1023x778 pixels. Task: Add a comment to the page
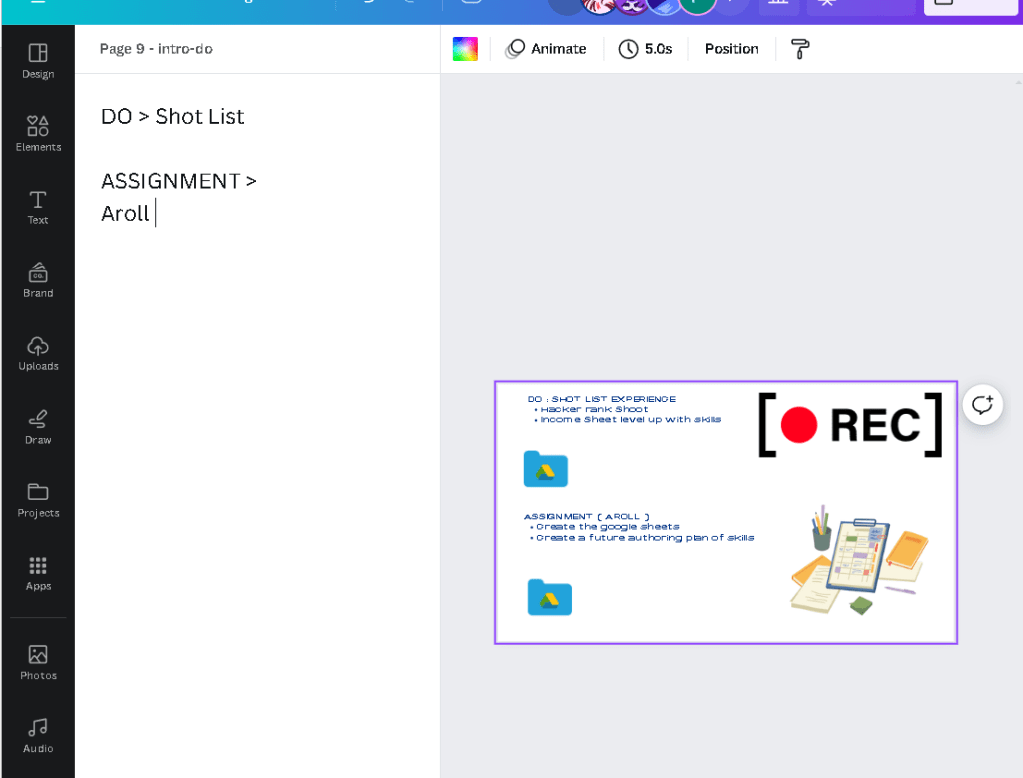982,405
